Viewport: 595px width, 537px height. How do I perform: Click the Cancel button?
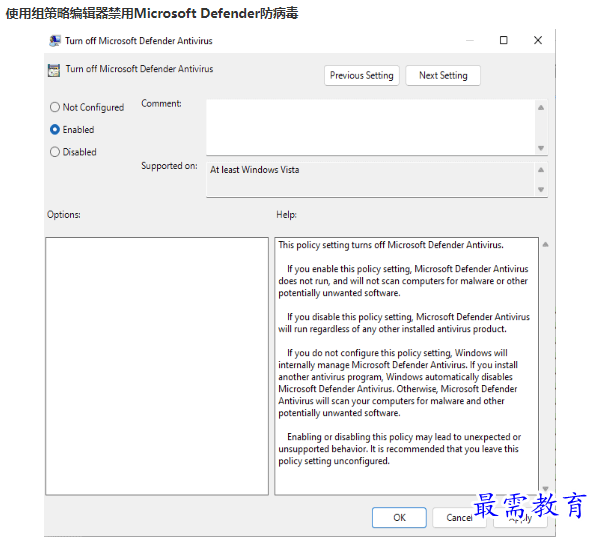coord(459,518)
